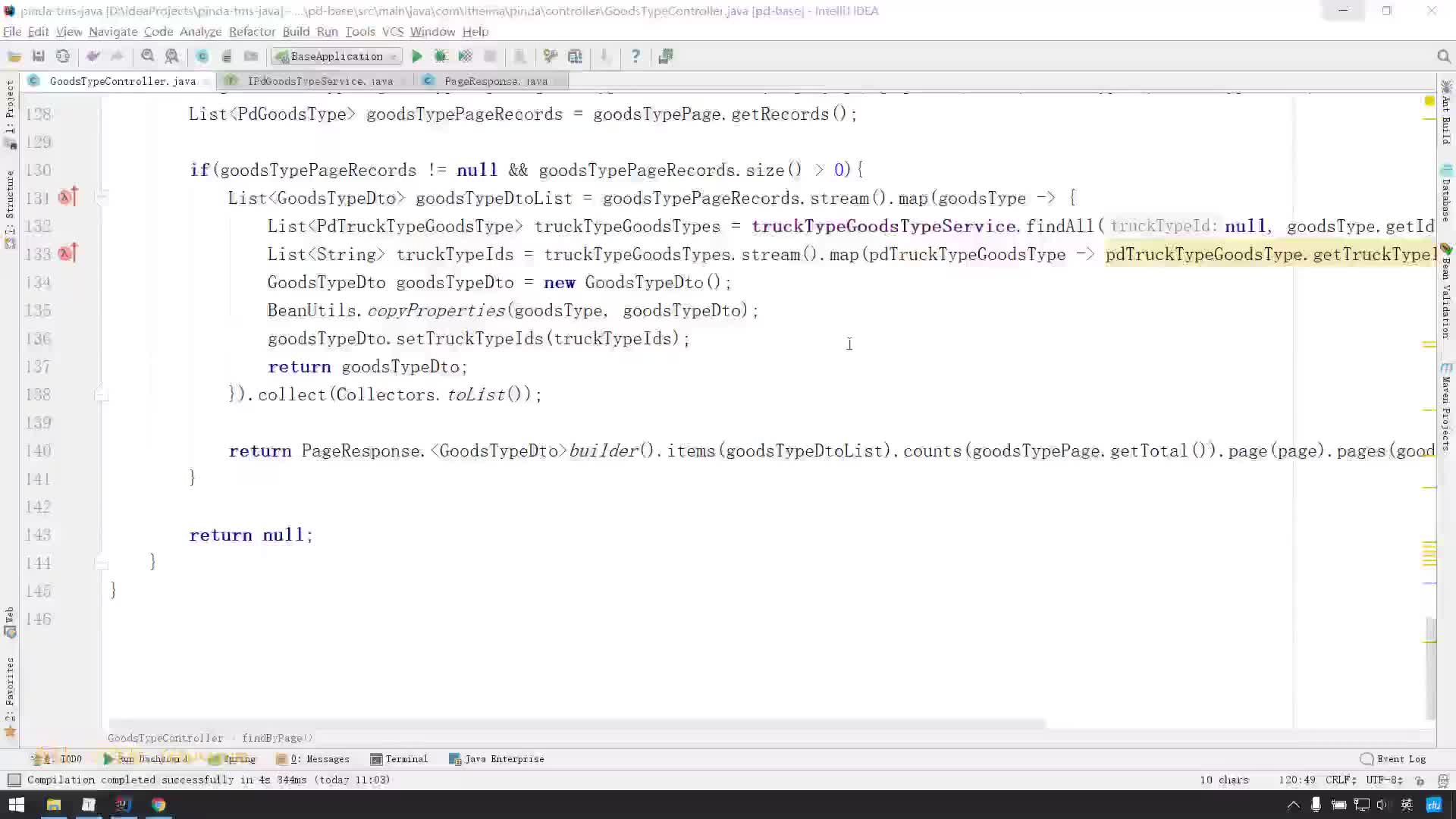Click the volume icon in system tray
The image size is (1456, 819).
pos(1383,805)
